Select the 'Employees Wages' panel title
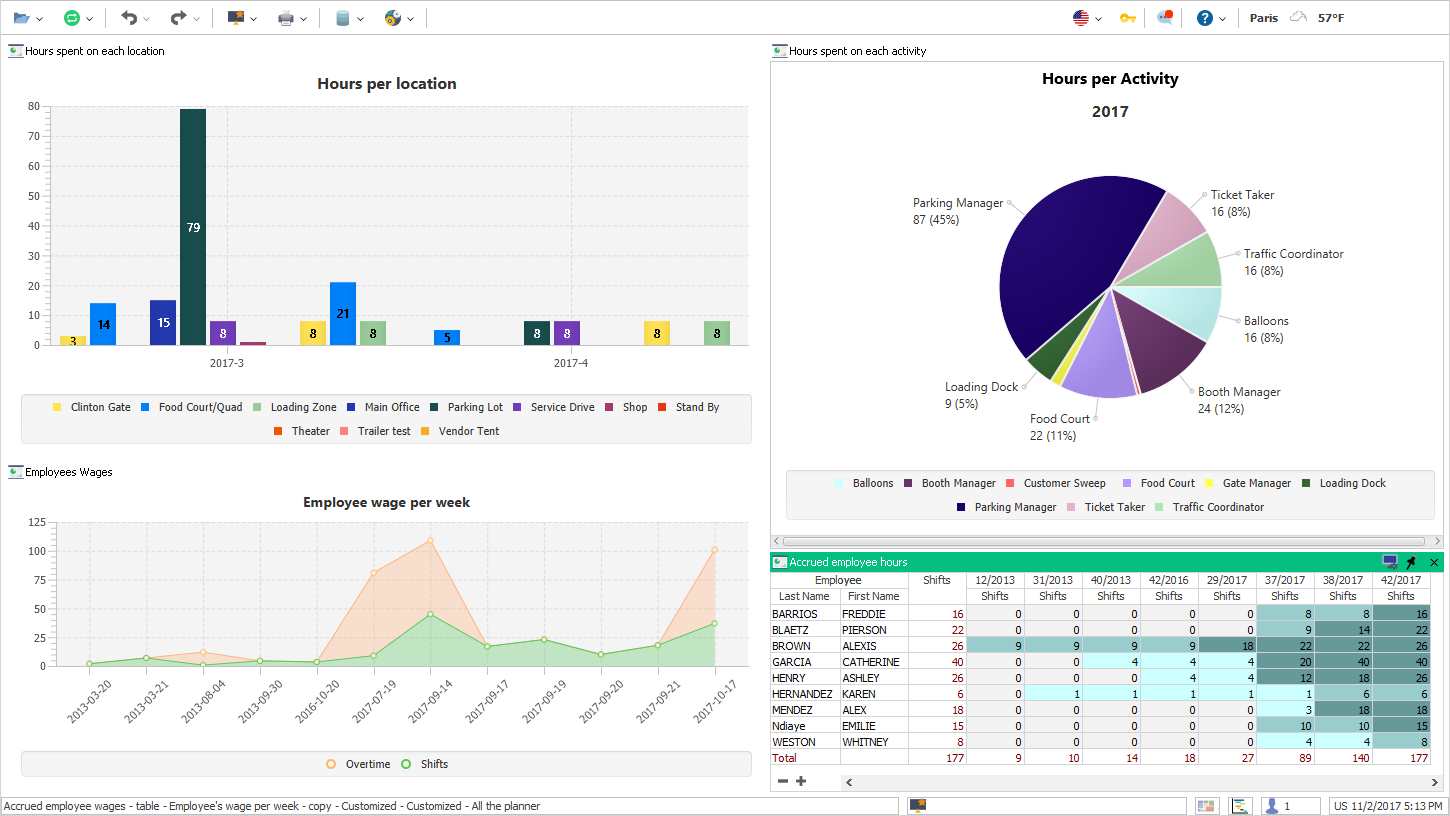The height and width of the screenshot is (816, 1450). [68, 472]
